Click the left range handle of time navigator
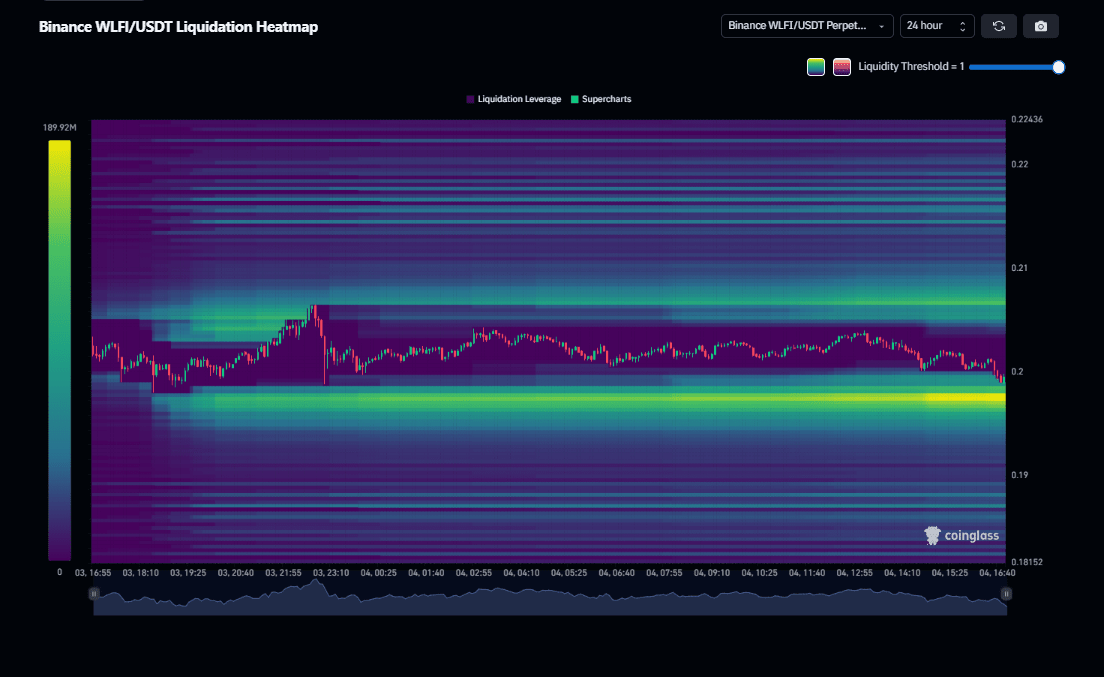1104x677 pixels. tap(94, 593)
